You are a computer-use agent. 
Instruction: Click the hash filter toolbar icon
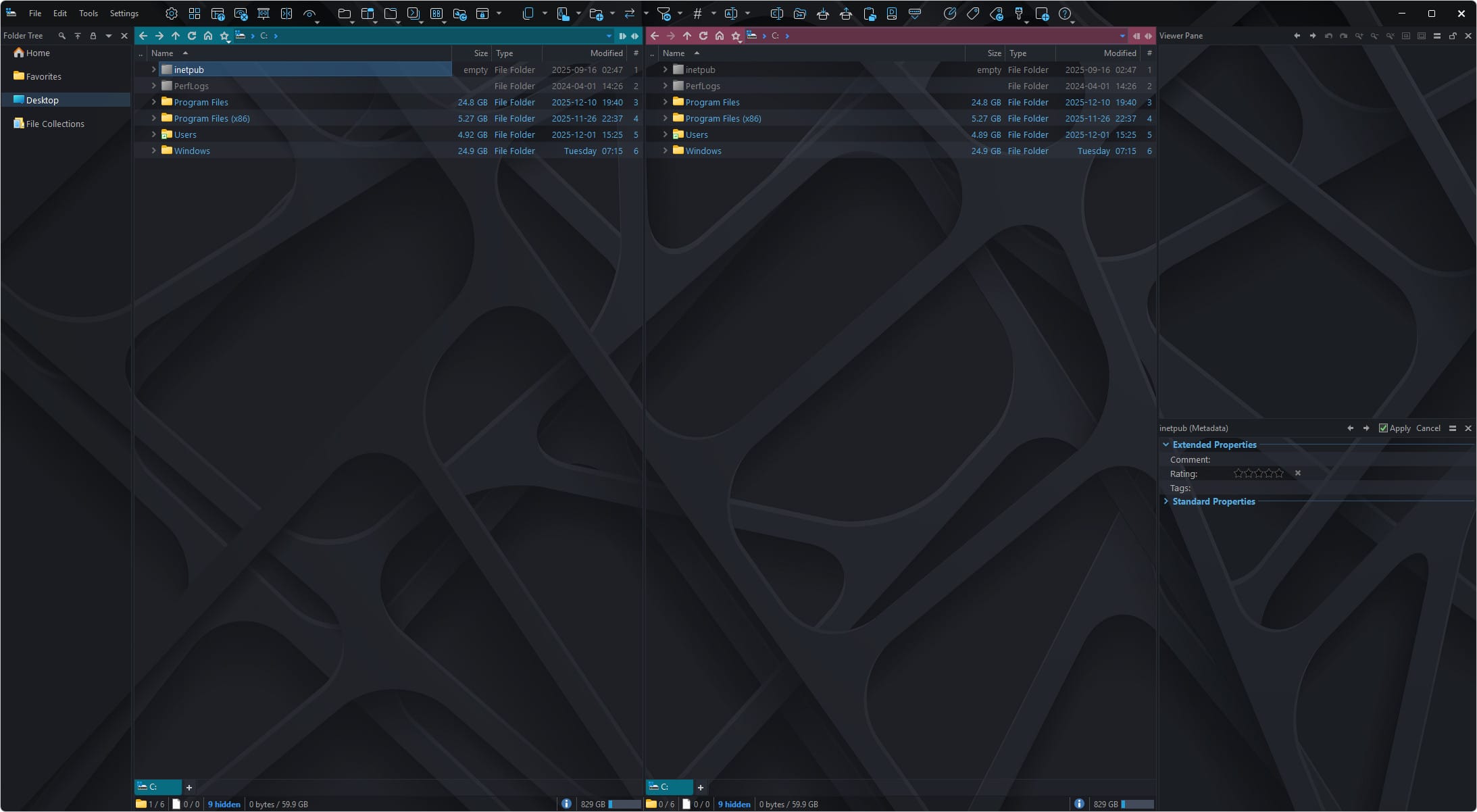(698, 14)
